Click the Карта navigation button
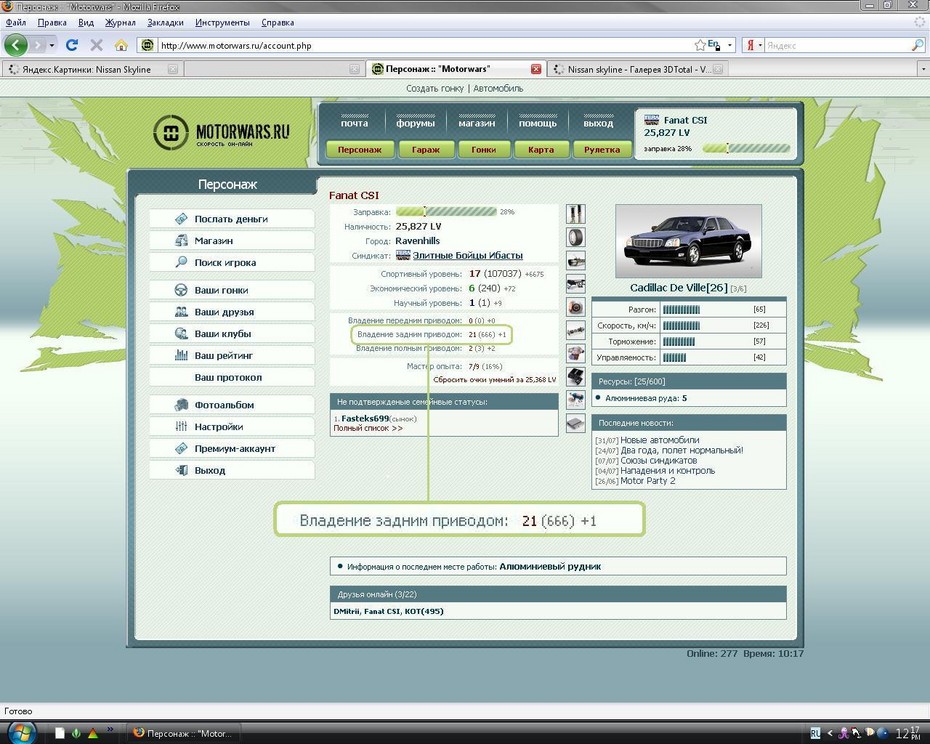 541,150
